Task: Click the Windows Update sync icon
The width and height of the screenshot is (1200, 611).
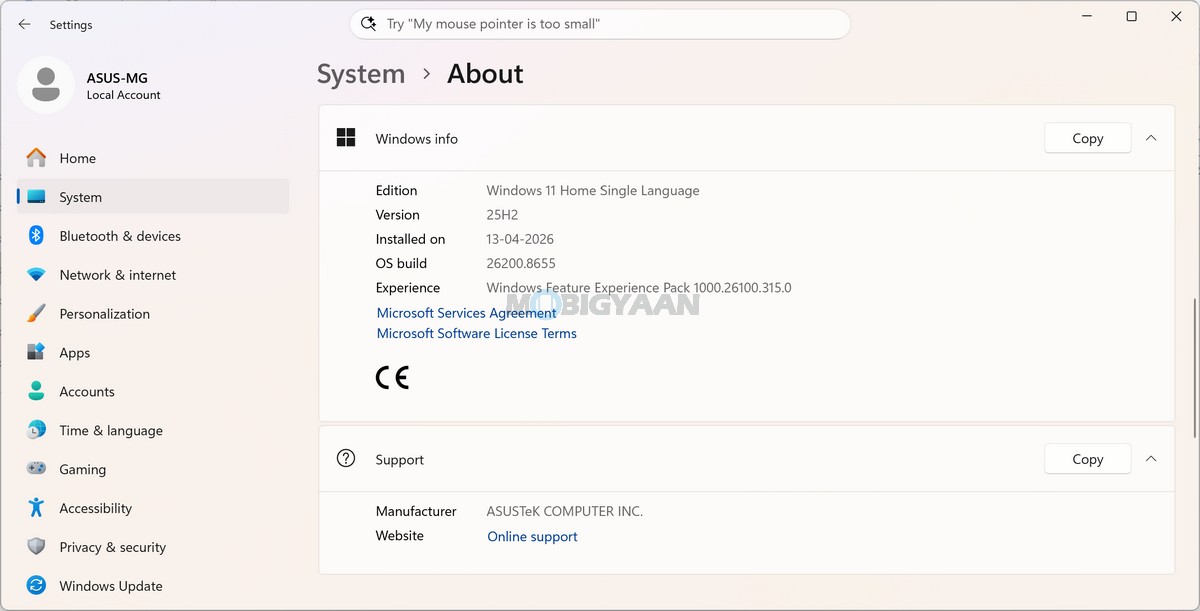Action: (36, 586)
